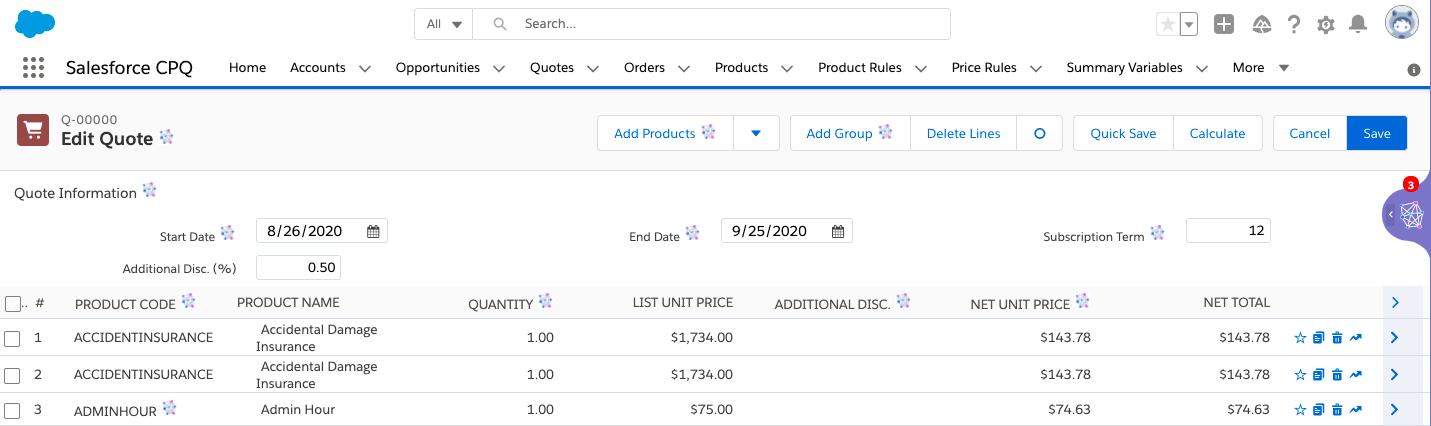This screenshot has height=426, width=1431.
Task: Click the Additional Disc. (%) field
Action: pos(298,267)
